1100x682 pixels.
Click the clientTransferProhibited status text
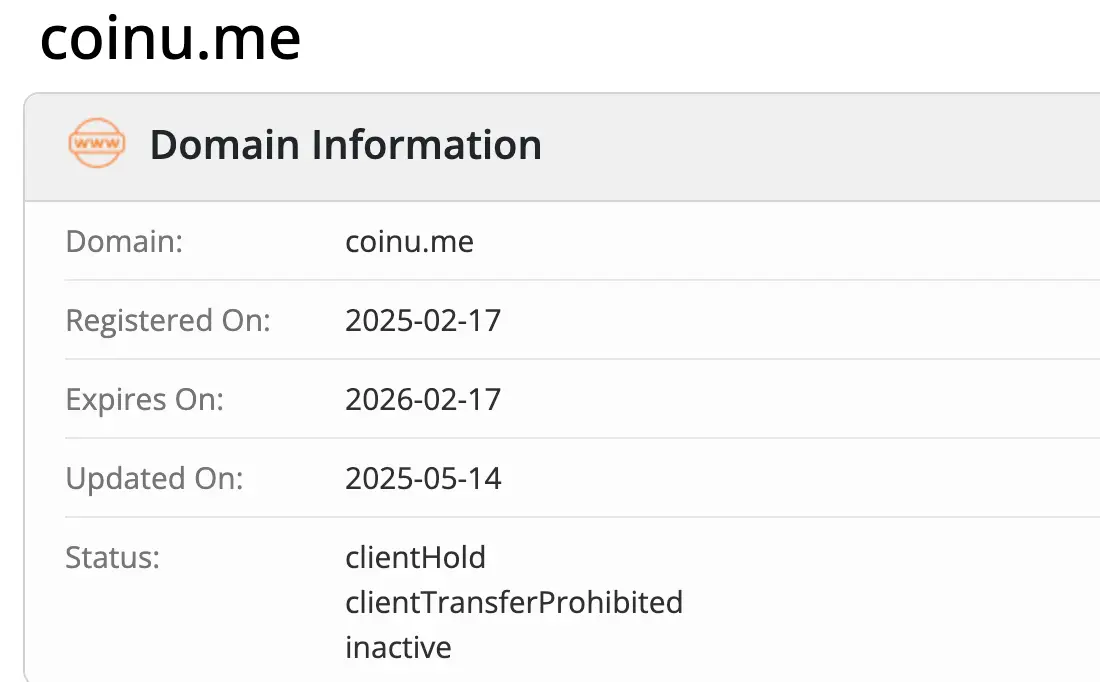(514, 602)
